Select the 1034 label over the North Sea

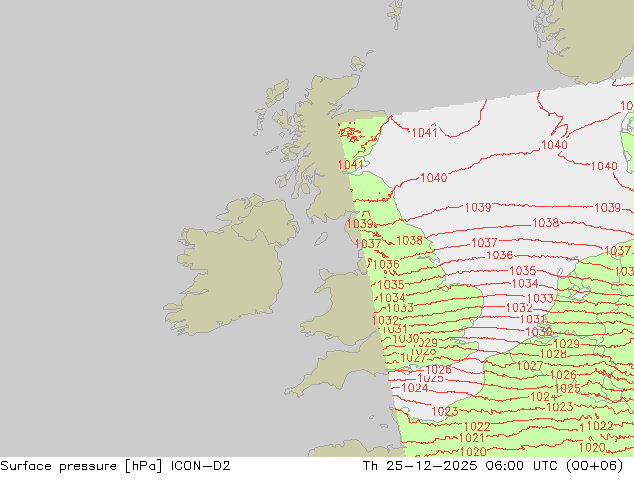[525, 283]
